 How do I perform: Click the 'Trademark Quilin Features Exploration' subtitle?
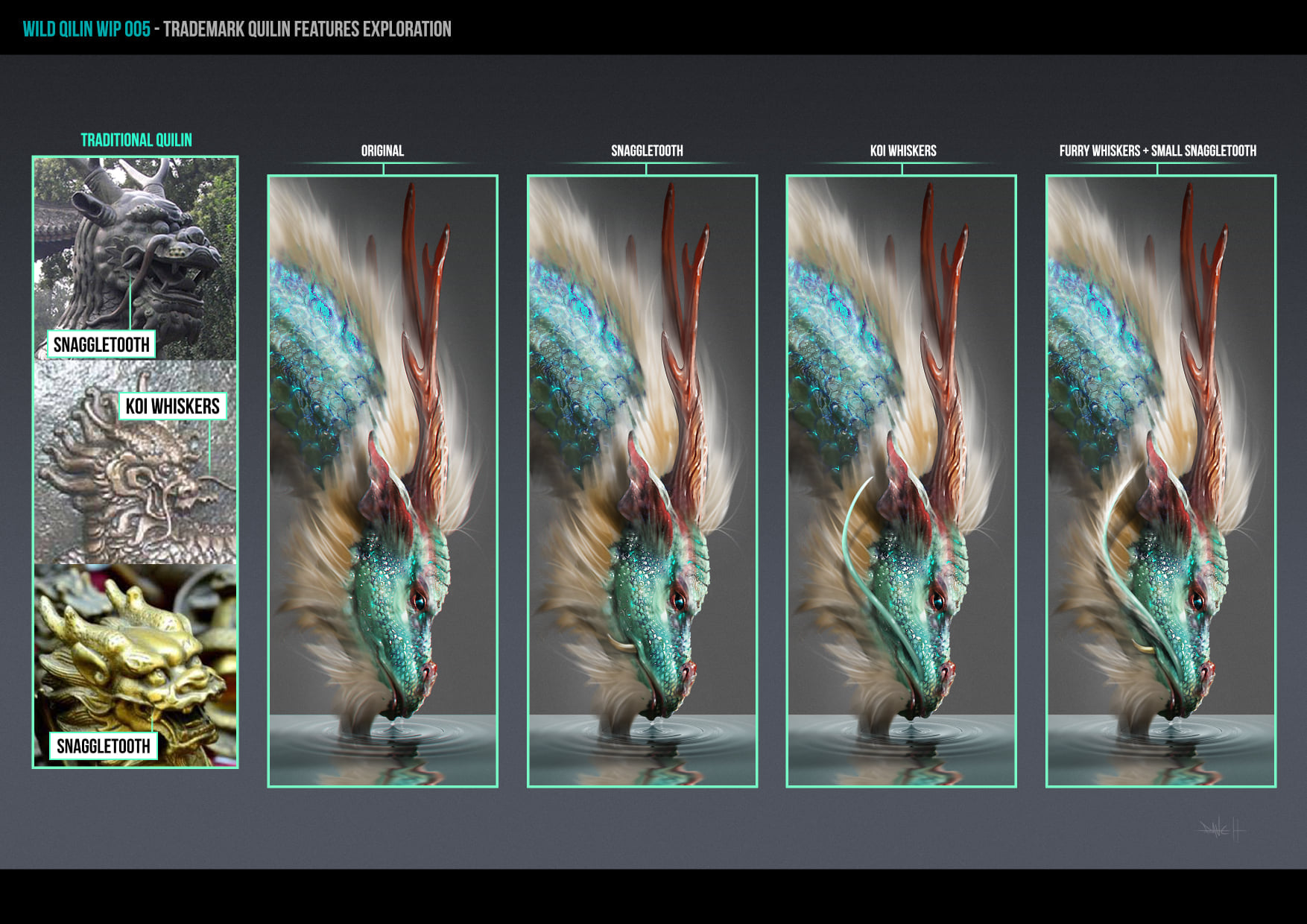(307, 29)
